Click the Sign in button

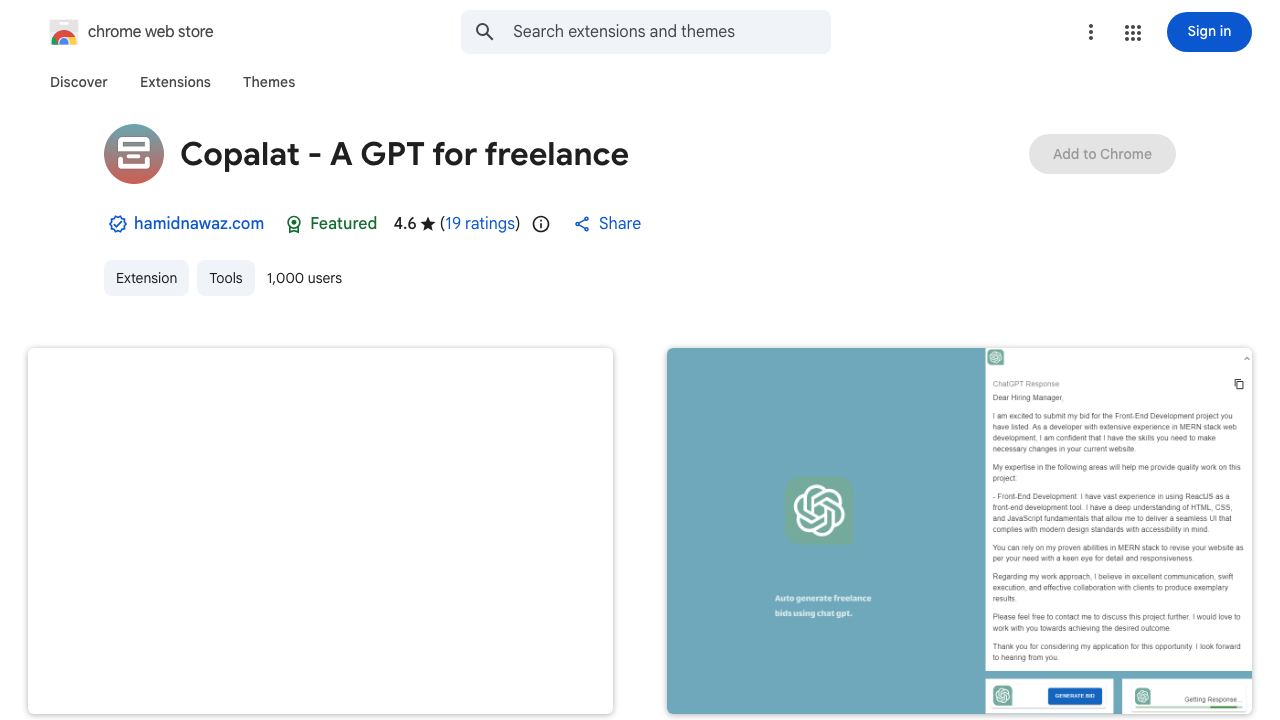(x=1209, y=32)
